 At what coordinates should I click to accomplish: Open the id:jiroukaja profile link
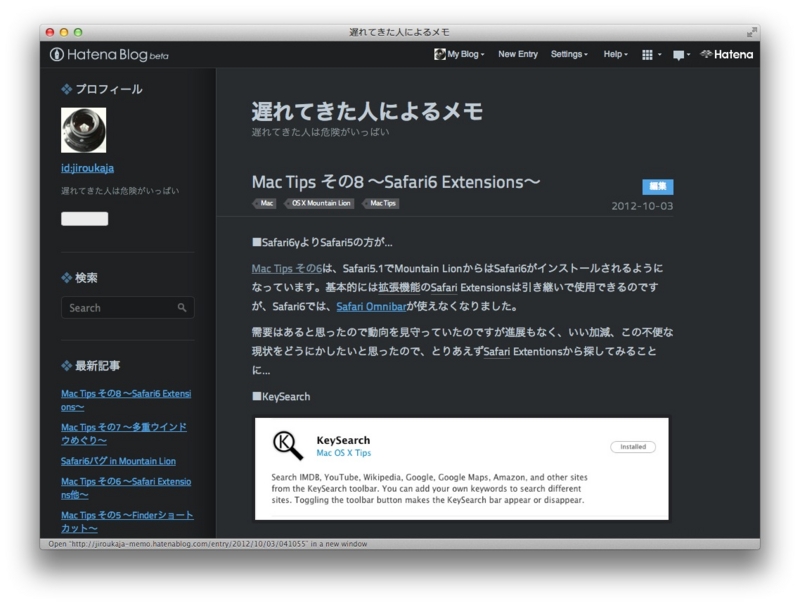coord(87,168)
